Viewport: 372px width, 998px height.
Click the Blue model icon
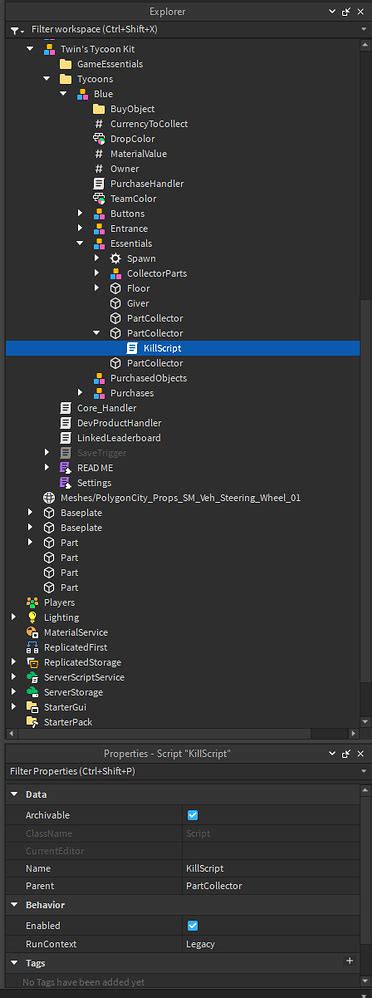point(82,94)
